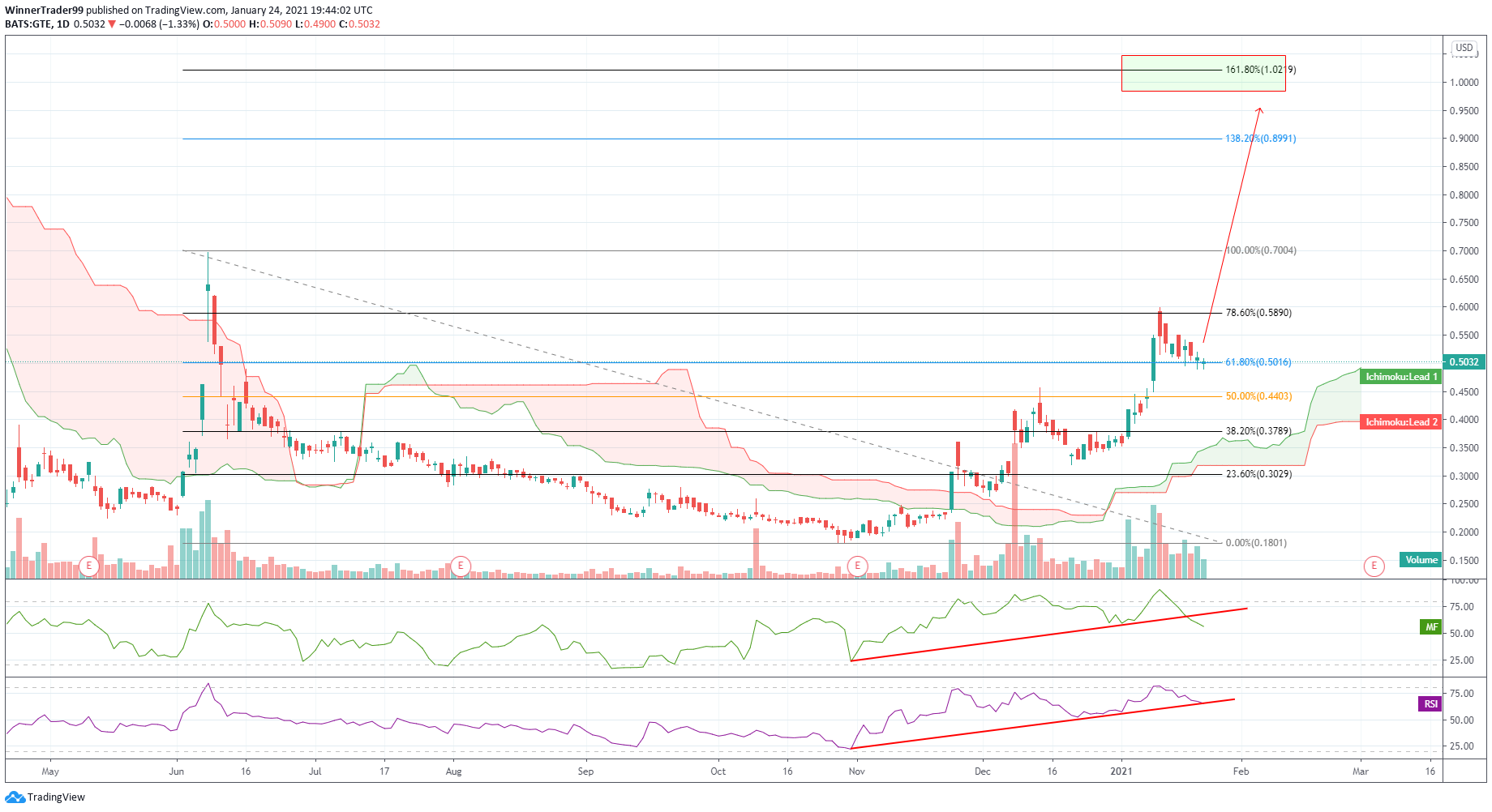Screen dimensions: 1492x812
Task: Open the earnings 'E' marker at November
Action: tap(857, 566)
